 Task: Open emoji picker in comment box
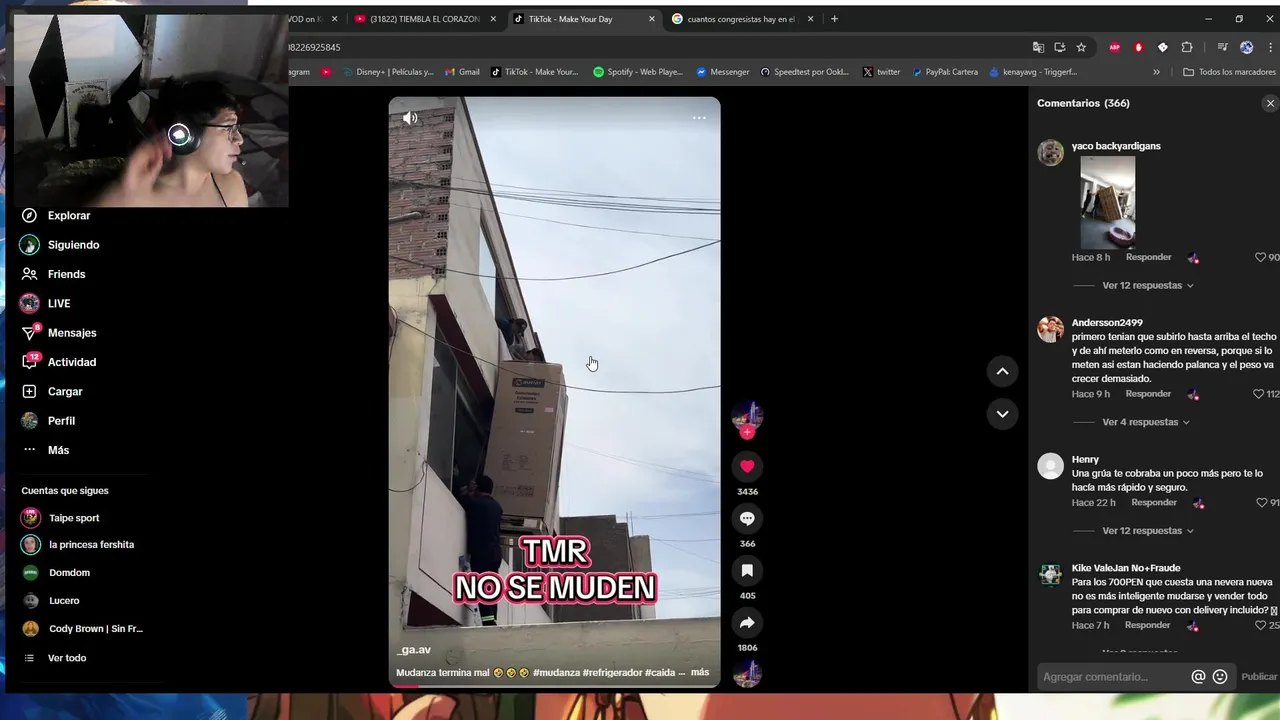tap(1220, 677)
